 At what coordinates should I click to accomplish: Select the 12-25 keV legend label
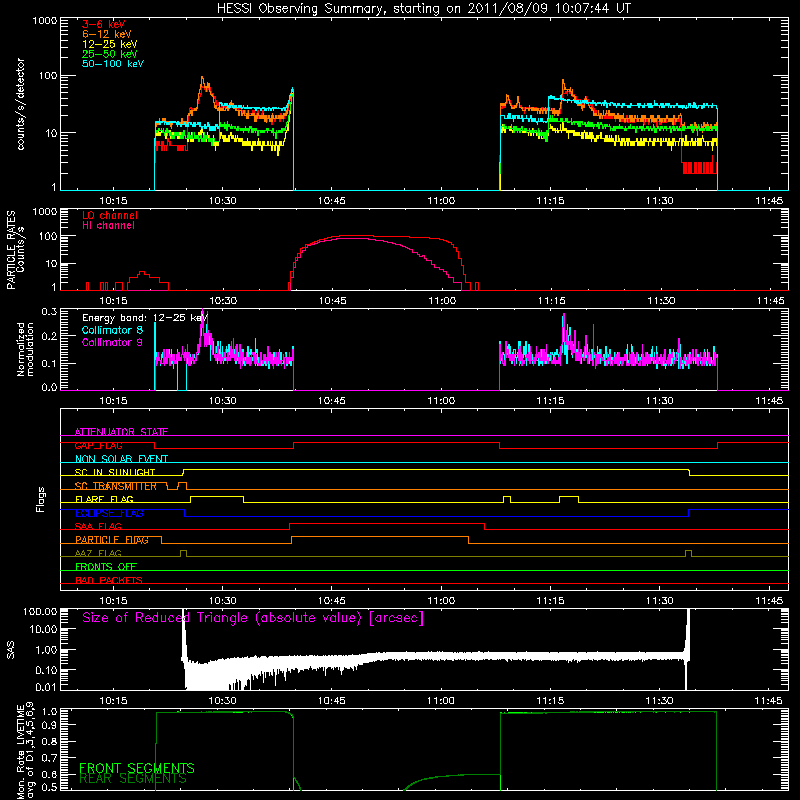click(x=110, y=44)
